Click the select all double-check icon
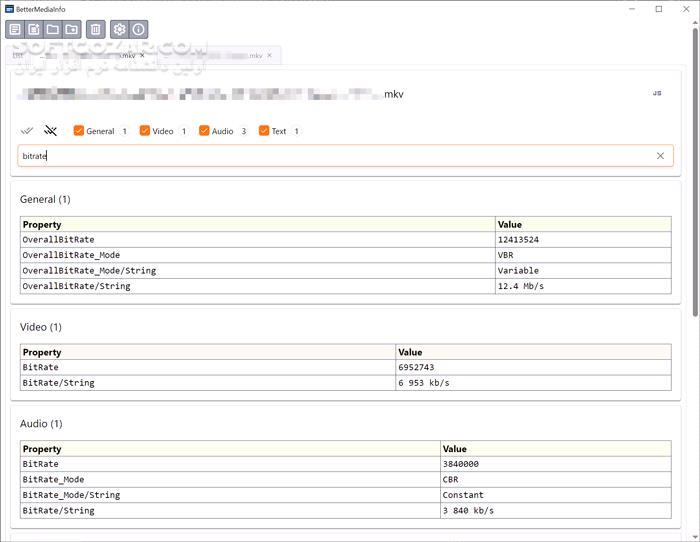 point(28,131)
